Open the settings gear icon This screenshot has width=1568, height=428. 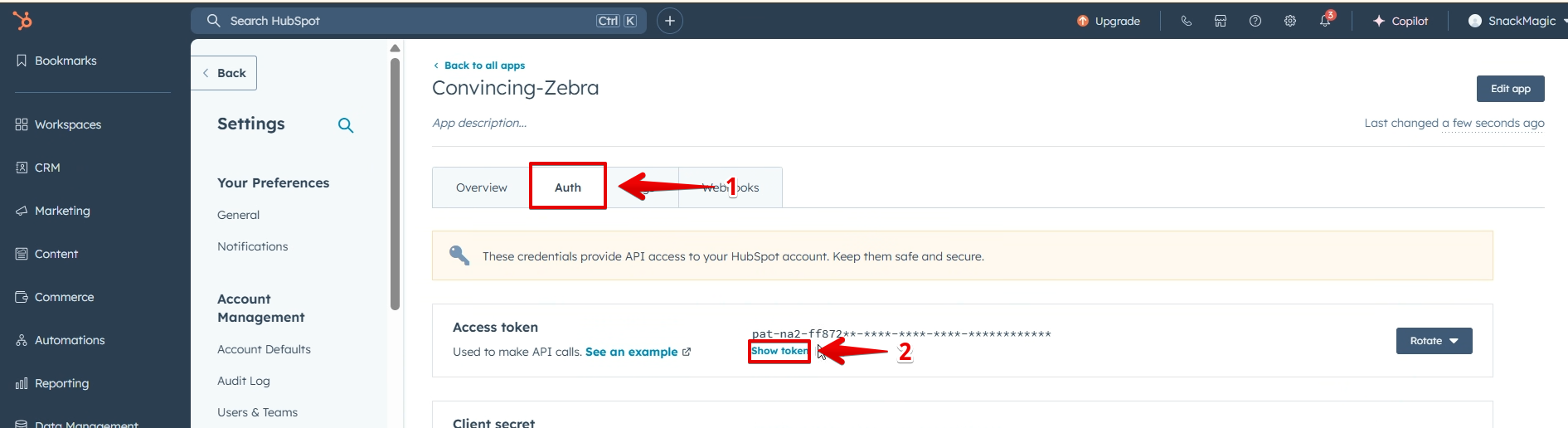(x=1290, y=21)
